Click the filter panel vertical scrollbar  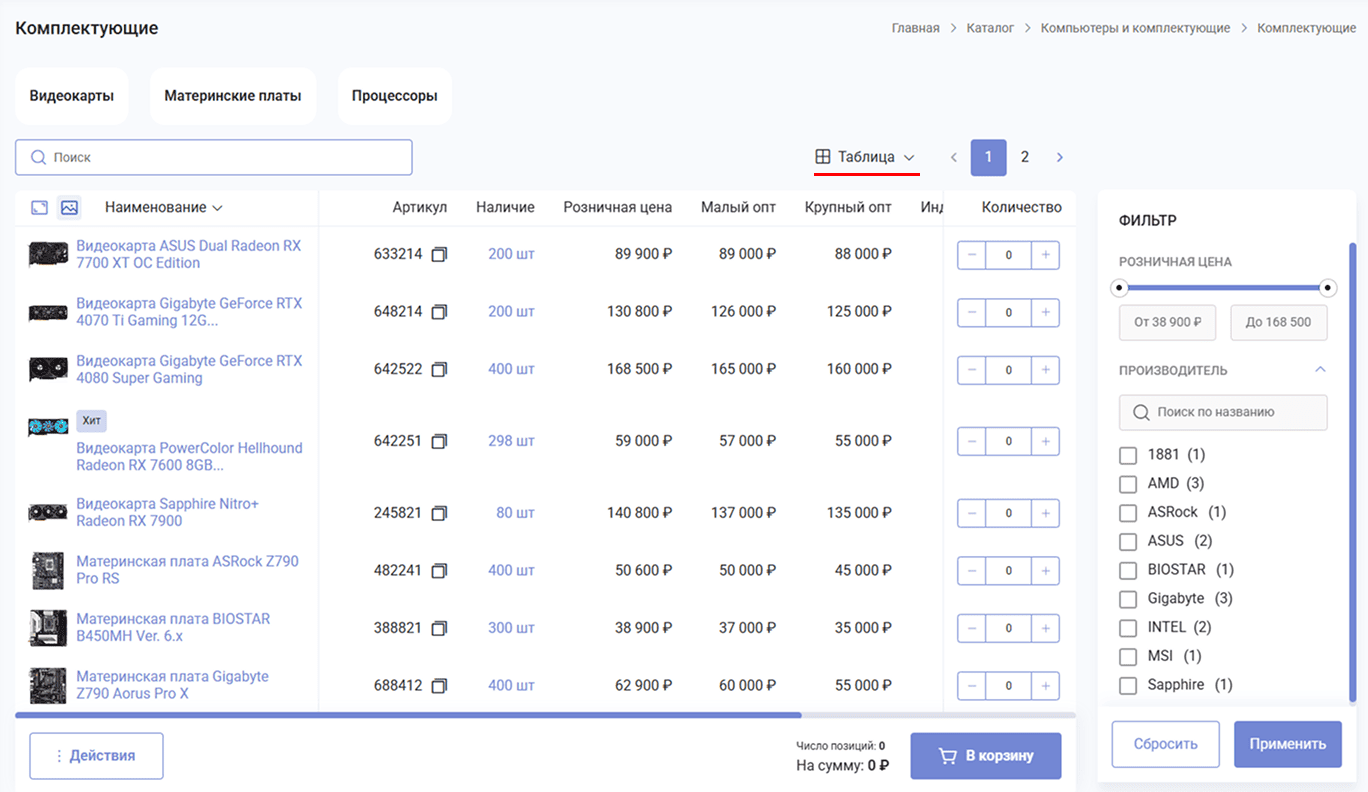tap(1353, 470)
